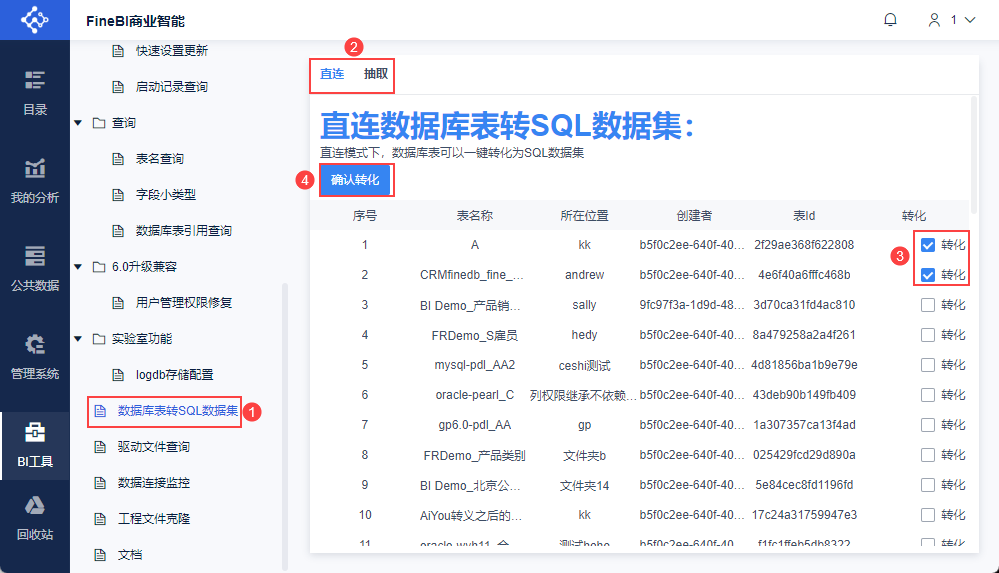Switch to the 直连 tab
Image resolution: width=999 pixels, height=573 pixels.
(332, 74)
